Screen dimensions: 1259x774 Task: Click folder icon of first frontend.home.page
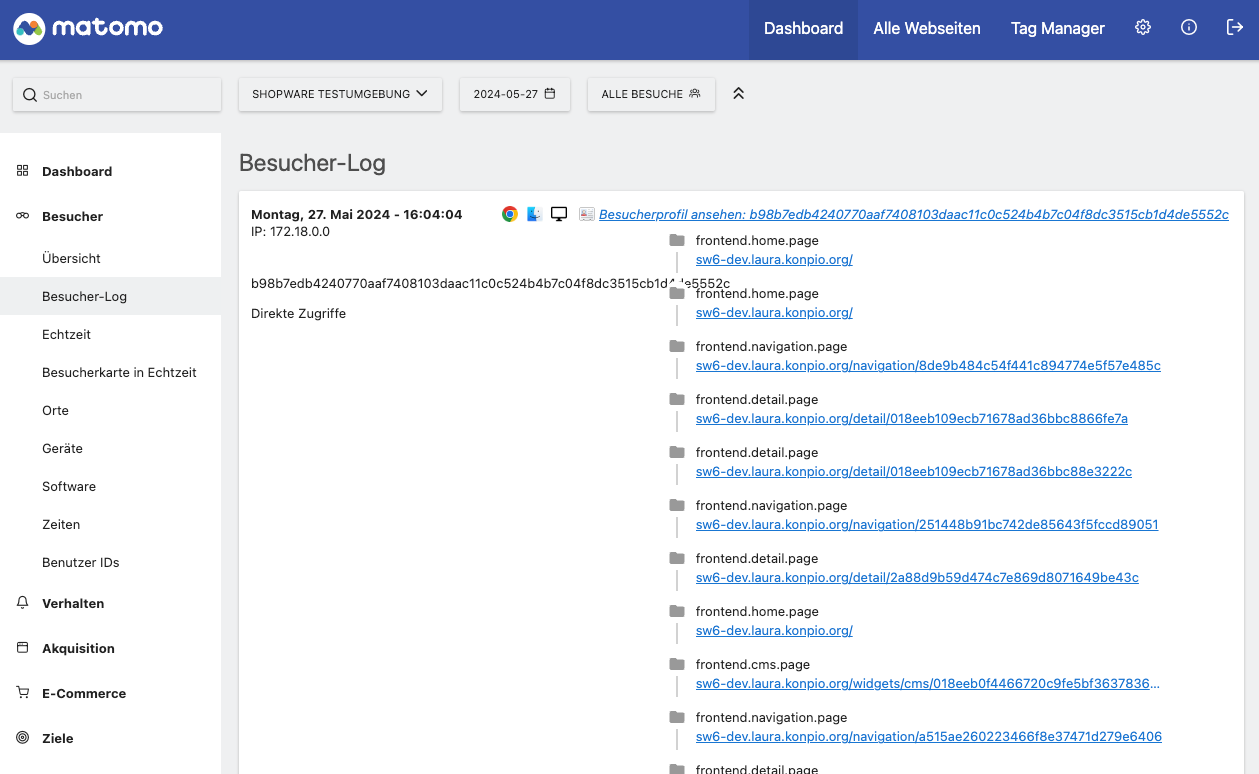[677, 240]
